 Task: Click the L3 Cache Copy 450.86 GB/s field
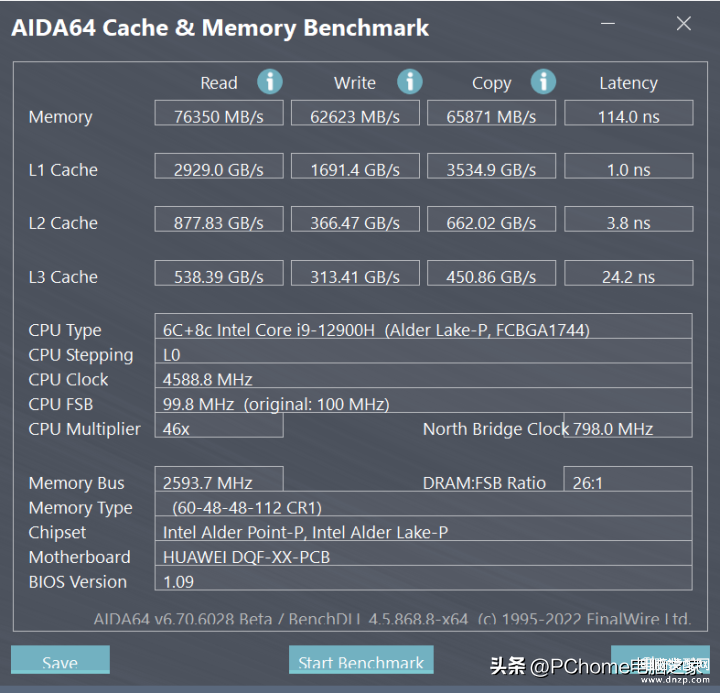coord(491,273)
